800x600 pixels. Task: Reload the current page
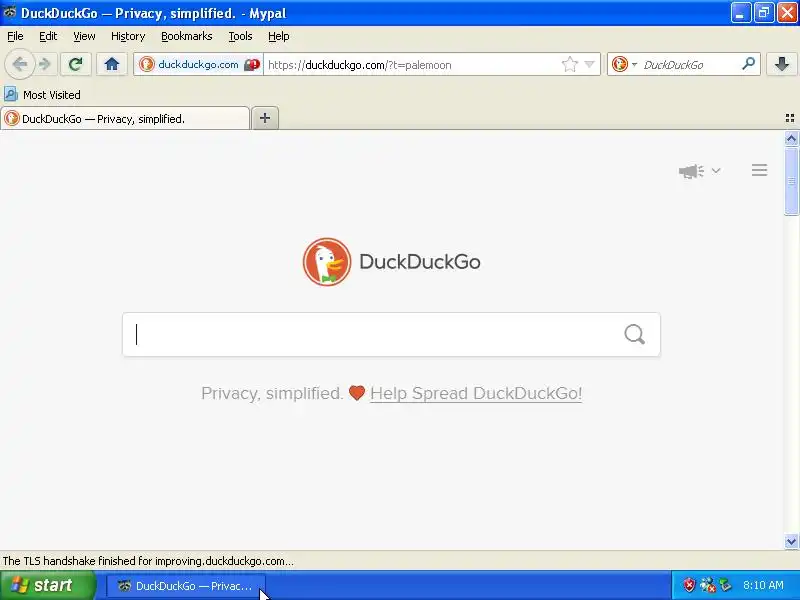tap(76, 64)
